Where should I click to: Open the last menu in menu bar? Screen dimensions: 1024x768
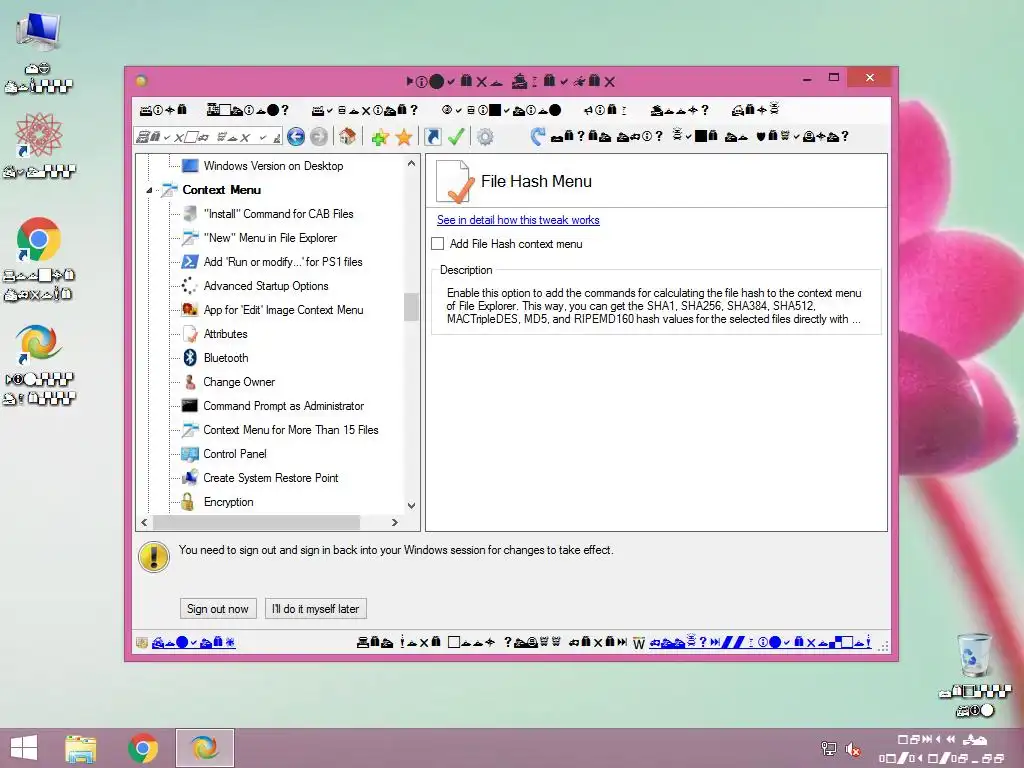tap(755, 110)
